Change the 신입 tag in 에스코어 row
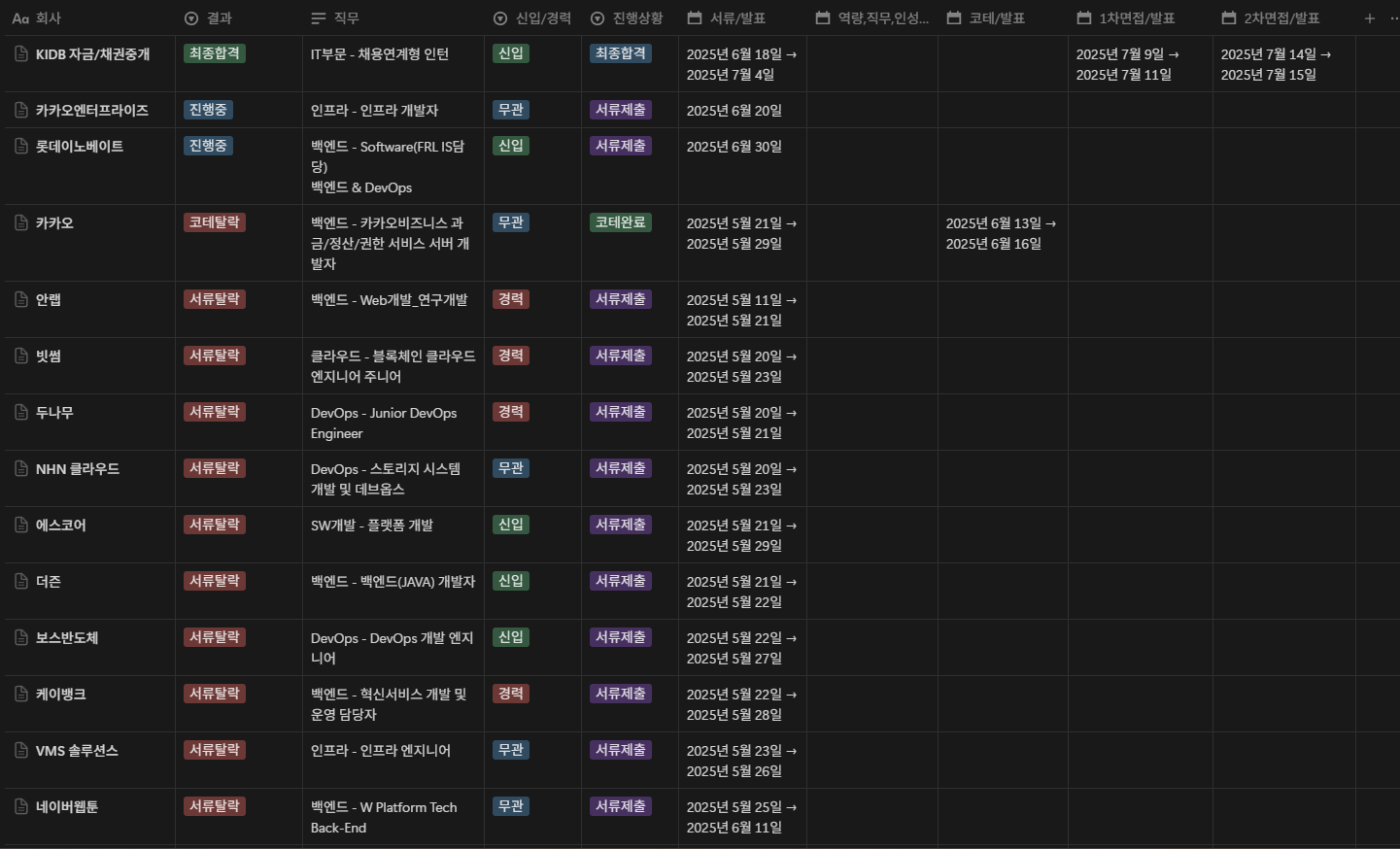The height and width of the screenshot is (849, 1400). click(x=511, y=525)
